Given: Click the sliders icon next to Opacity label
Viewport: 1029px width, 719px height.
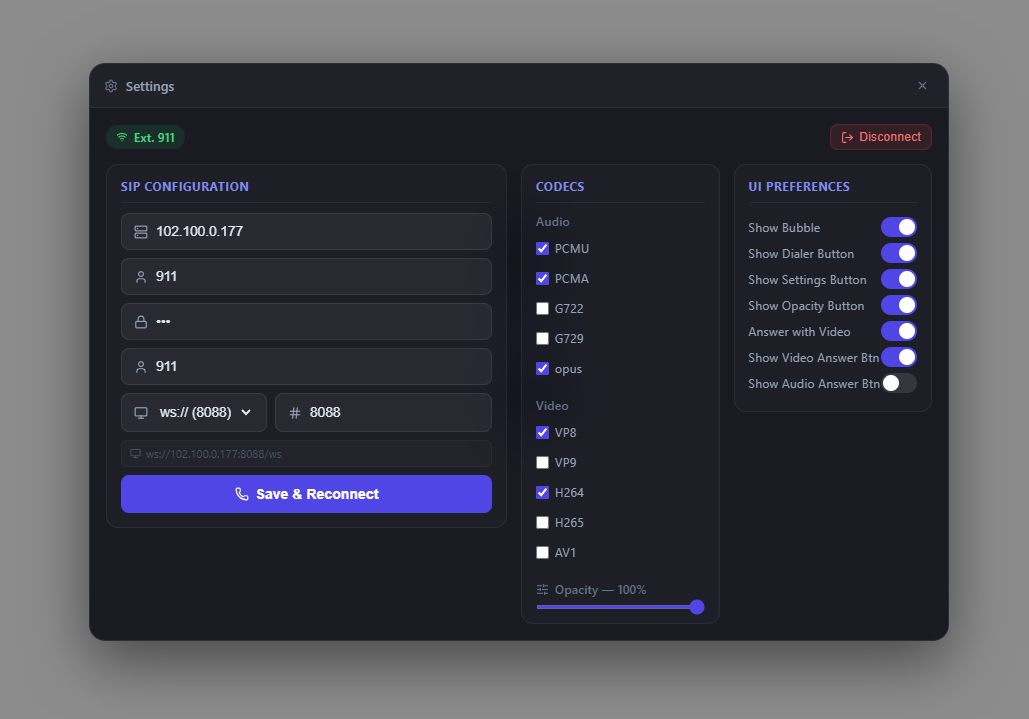Looking at the screenshot, I should (x=543, y=590).
